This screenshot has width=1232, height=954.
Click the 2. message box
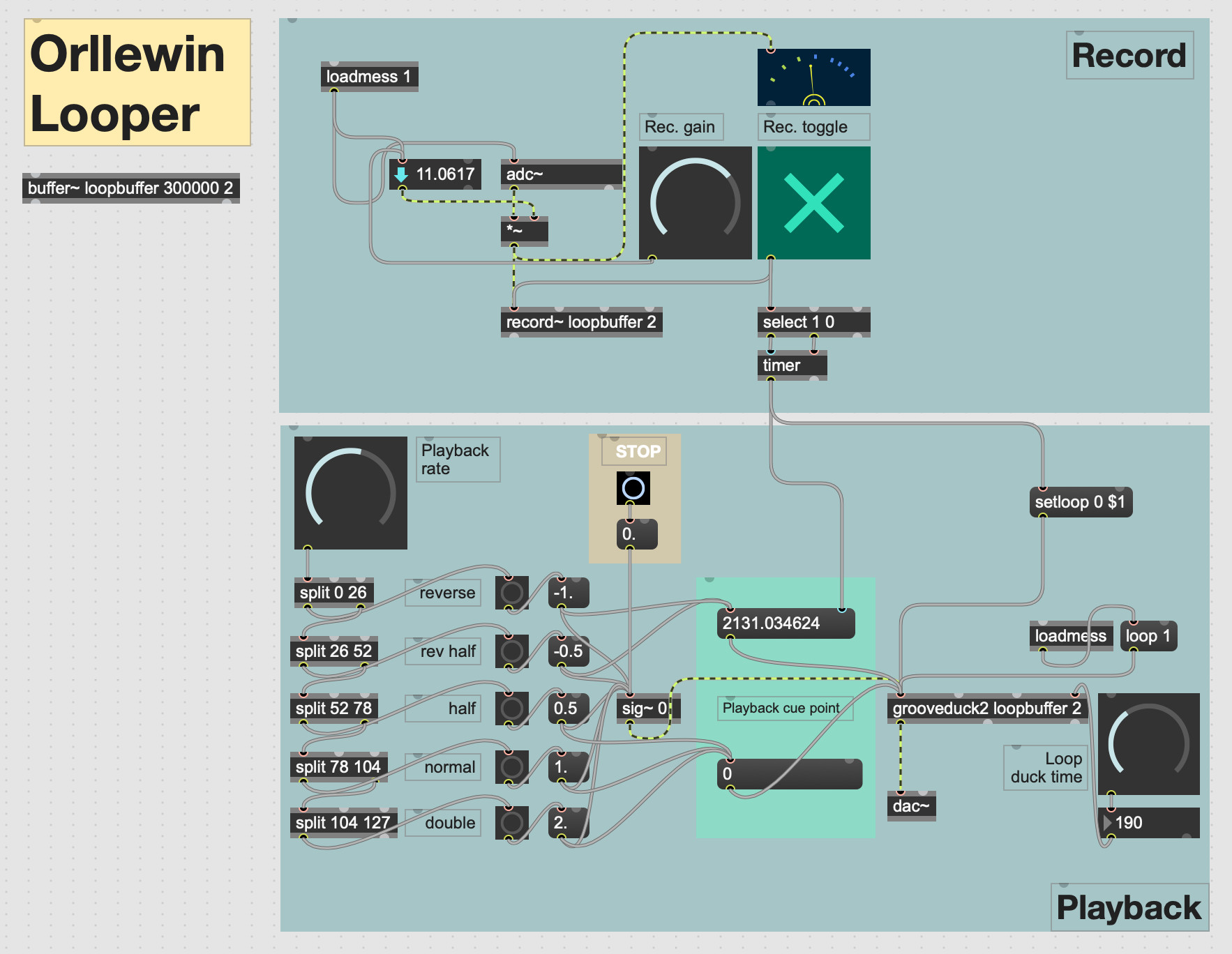(x=569, y=823)
